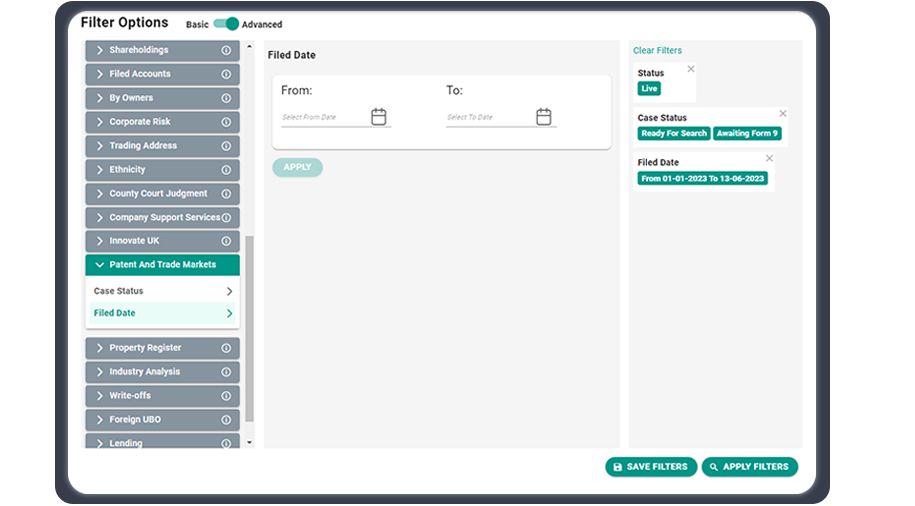Open info icon for Company Support Services
This screenshot has width=915, height=506.
(226, 218)
